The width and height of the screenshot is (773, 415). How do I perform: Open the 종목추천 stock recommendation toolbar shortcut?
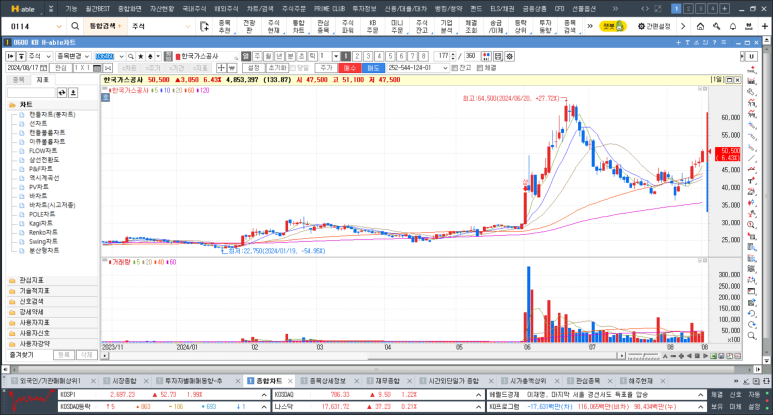(x=224, y=27)
